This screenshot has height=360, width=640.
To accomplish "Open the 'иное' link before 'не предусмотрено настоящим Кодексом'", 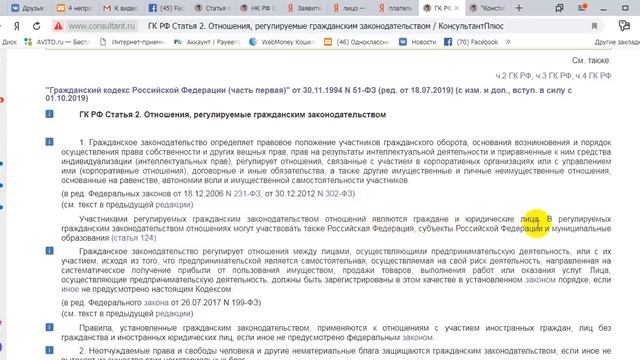I will 70,289.
